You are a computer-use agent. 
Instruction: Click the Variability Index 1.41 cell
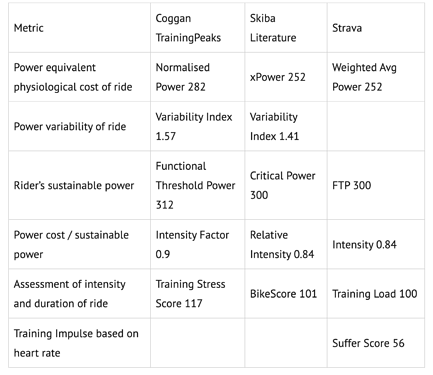coord(286,126)
